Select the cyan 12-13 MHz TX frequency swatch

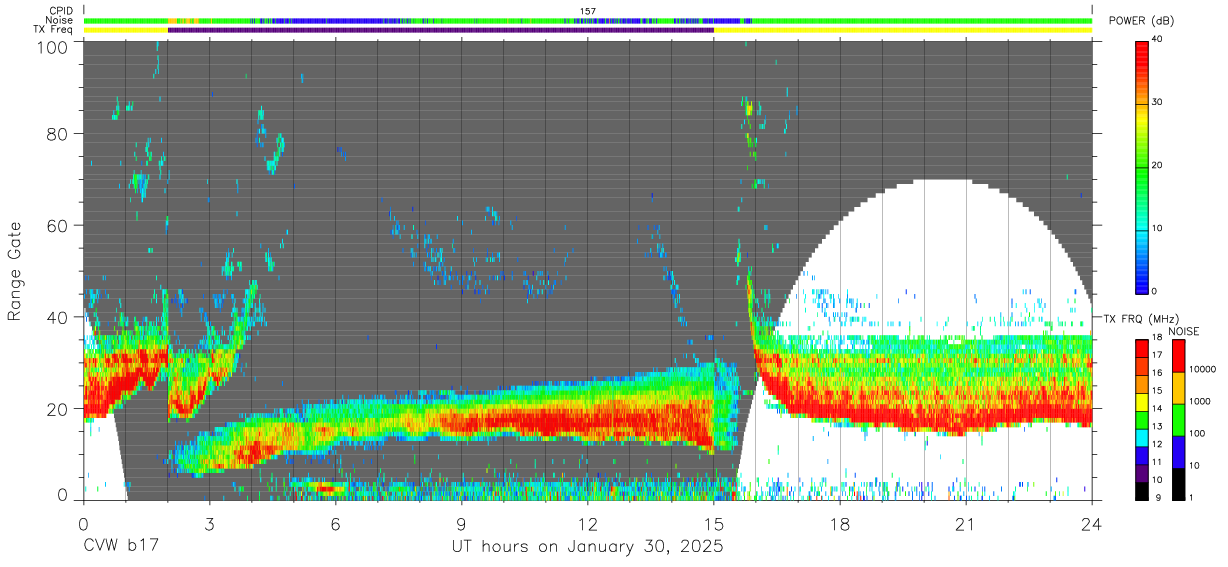point(1142,437)
